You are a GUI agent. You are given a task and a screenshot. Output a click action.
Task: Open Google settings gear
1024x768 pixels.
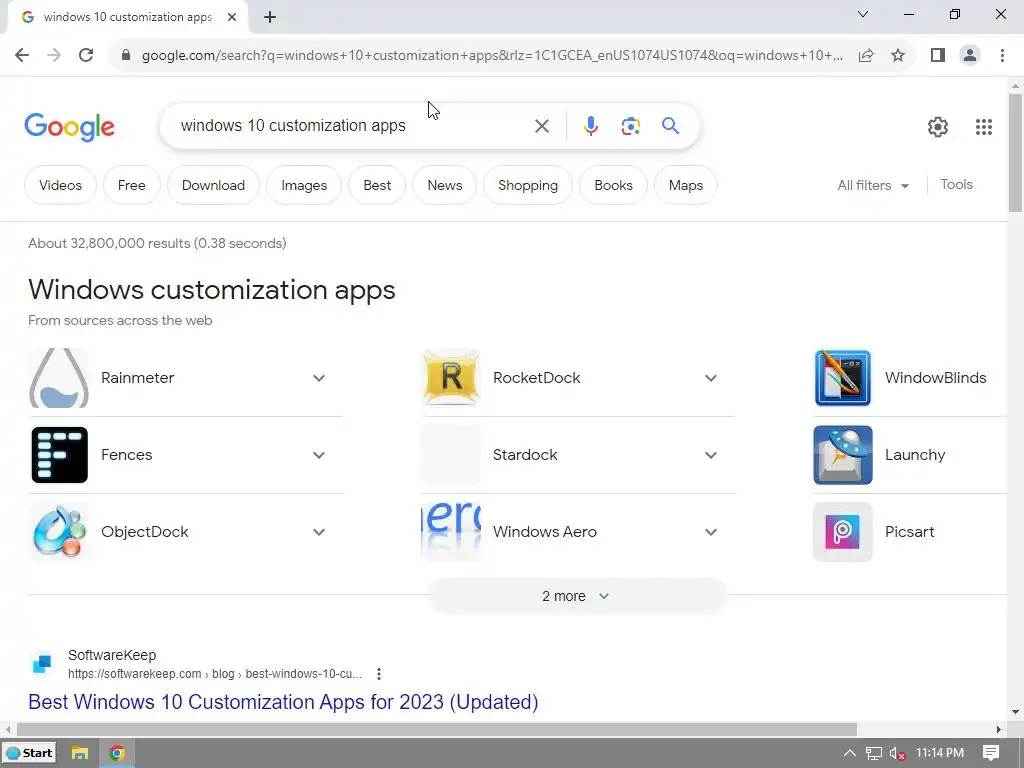pyautogui.click(x=938, y=127)
